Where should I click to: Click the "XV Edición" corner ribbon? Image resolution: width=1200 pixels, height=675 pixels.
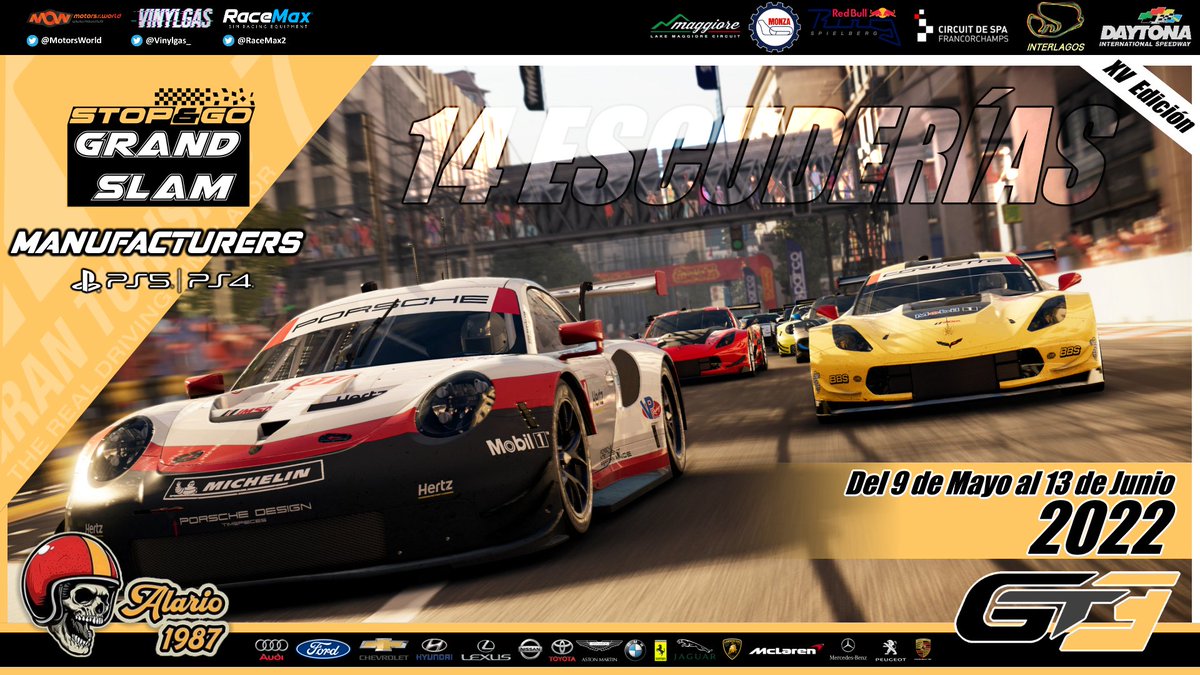click(1148, 95)
